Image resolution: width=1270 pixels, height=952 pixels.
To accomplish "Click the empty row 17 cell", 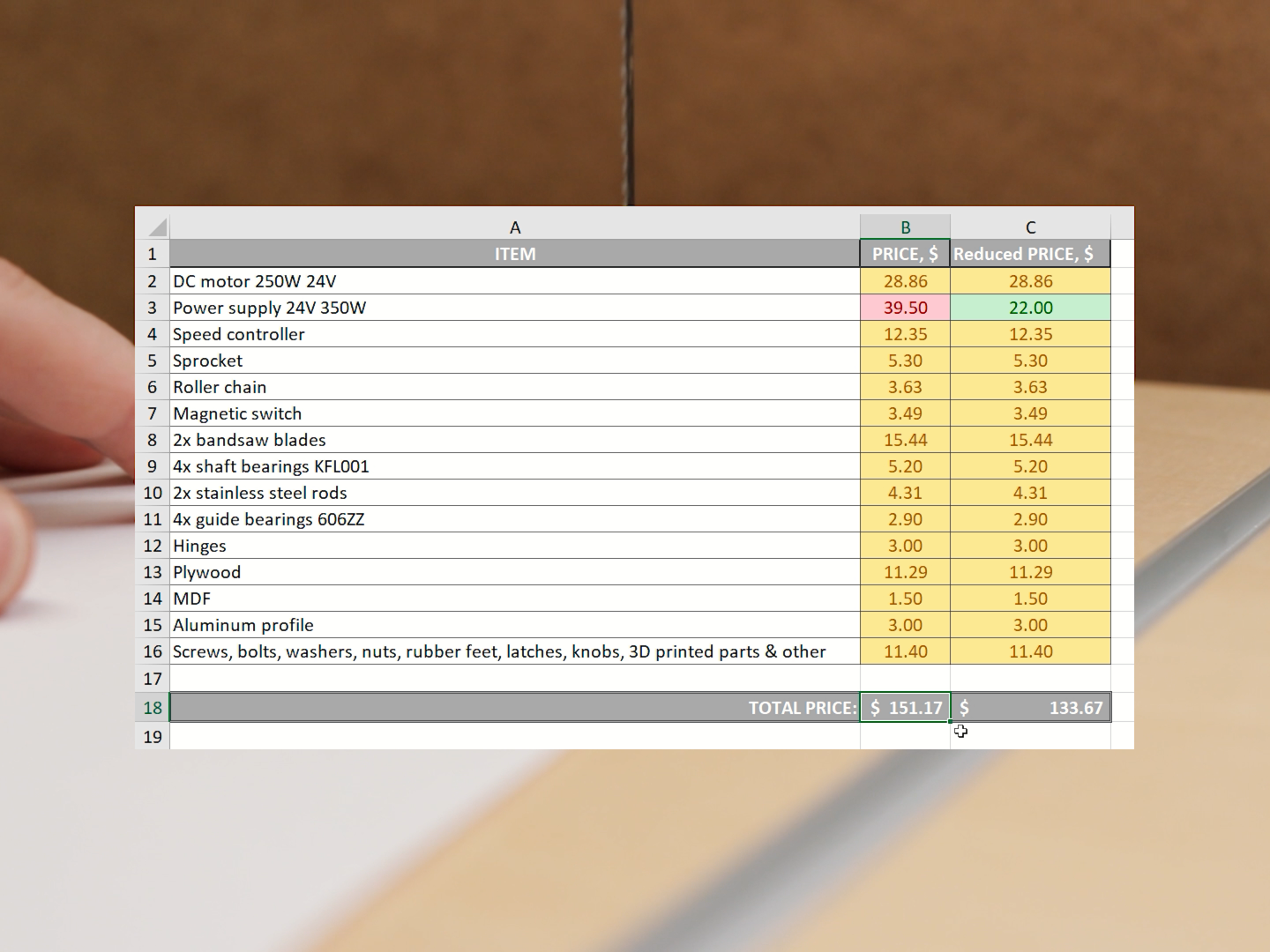I will pyautogui.click(x=515, y=679).
